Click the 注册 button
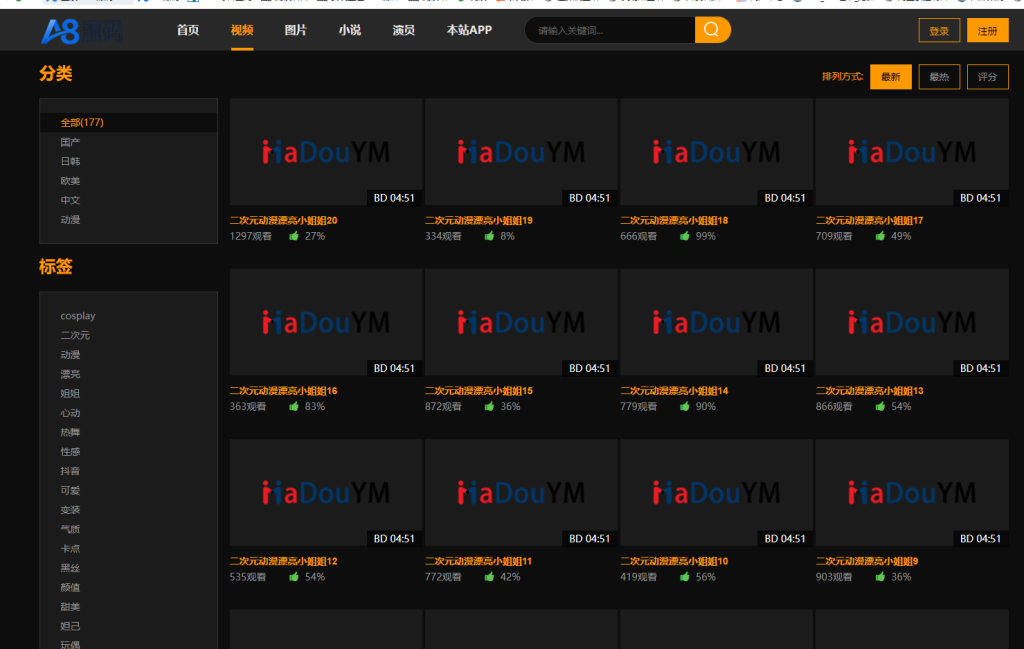 [x=987, y=31]
